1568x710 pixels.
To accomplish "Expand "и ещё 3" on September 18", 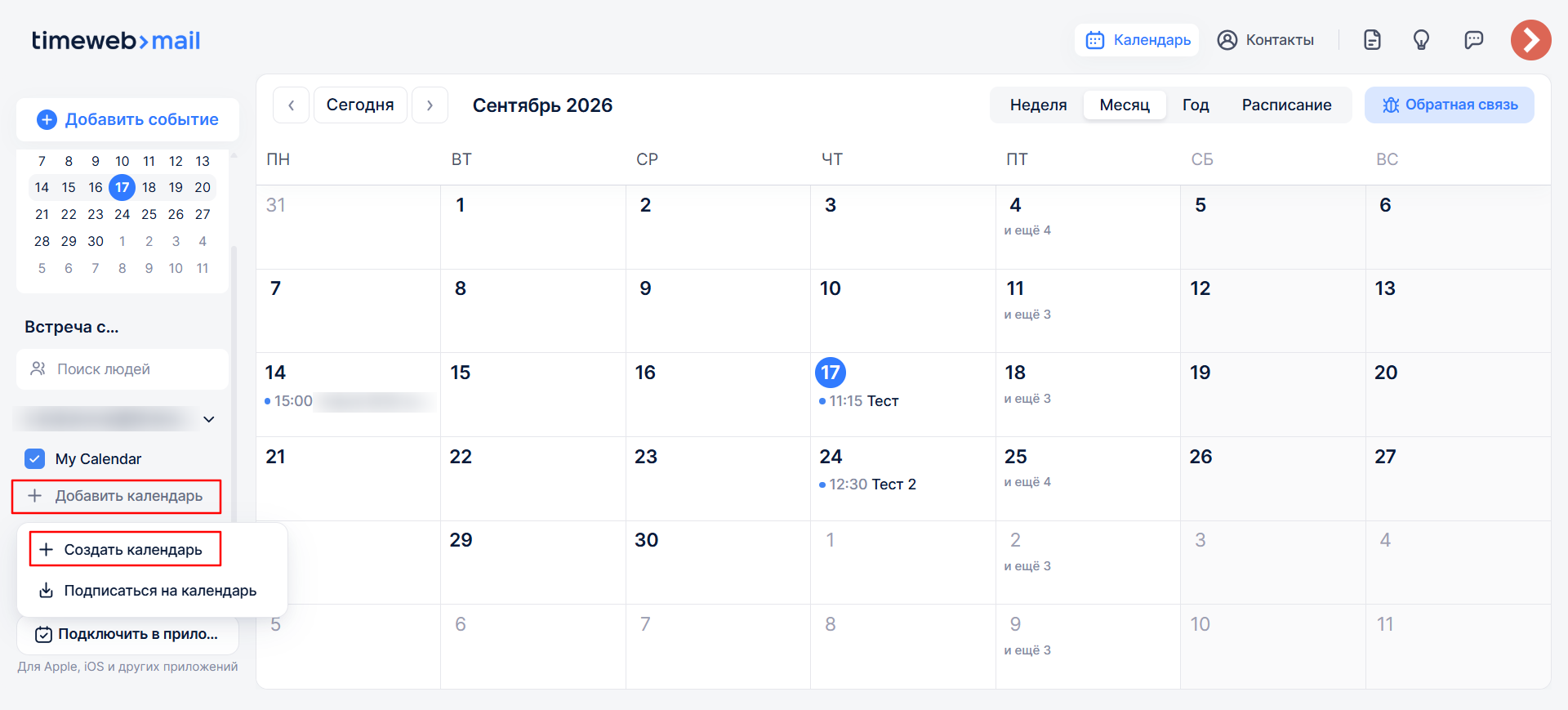I will pos(1027,399).
